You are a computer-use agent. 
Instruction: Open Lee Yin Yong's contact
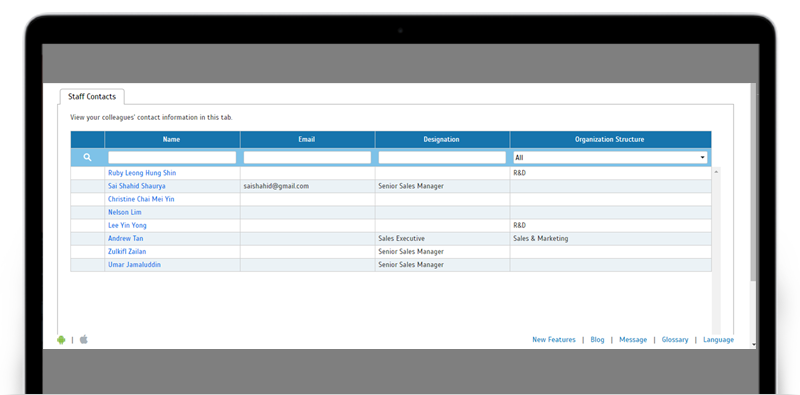[128, 225]
